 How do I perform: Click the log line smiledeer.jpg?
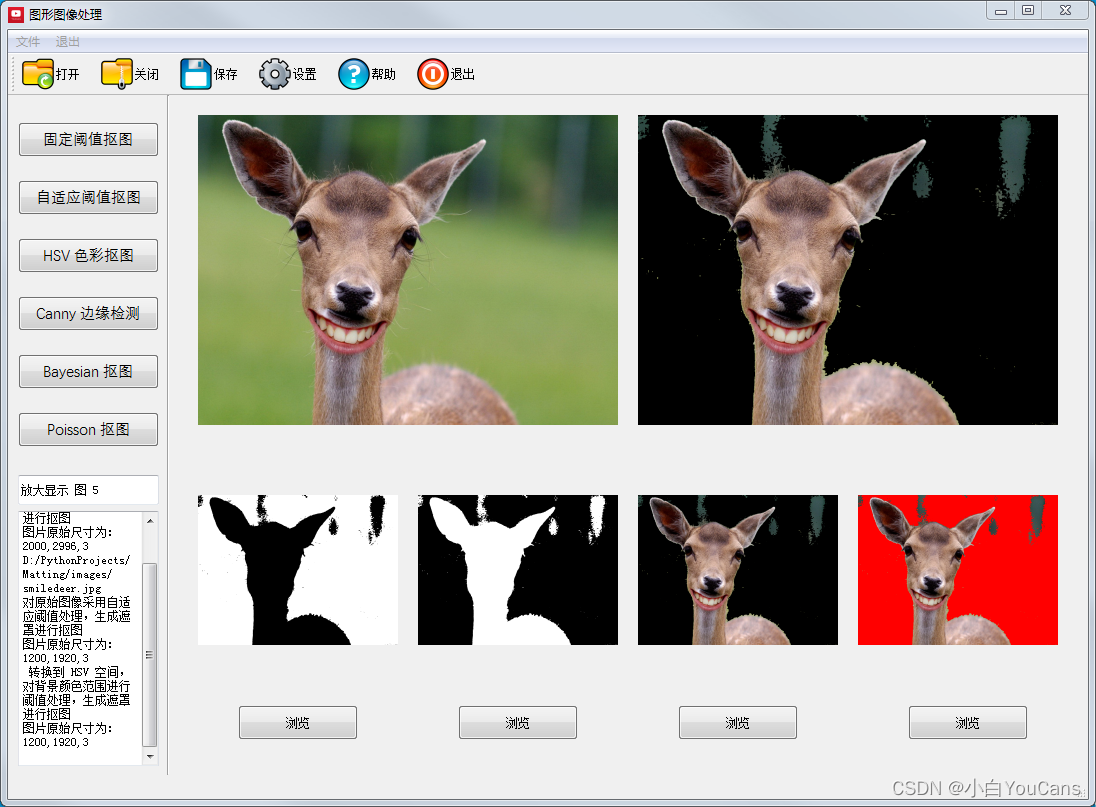click(62, 588)
